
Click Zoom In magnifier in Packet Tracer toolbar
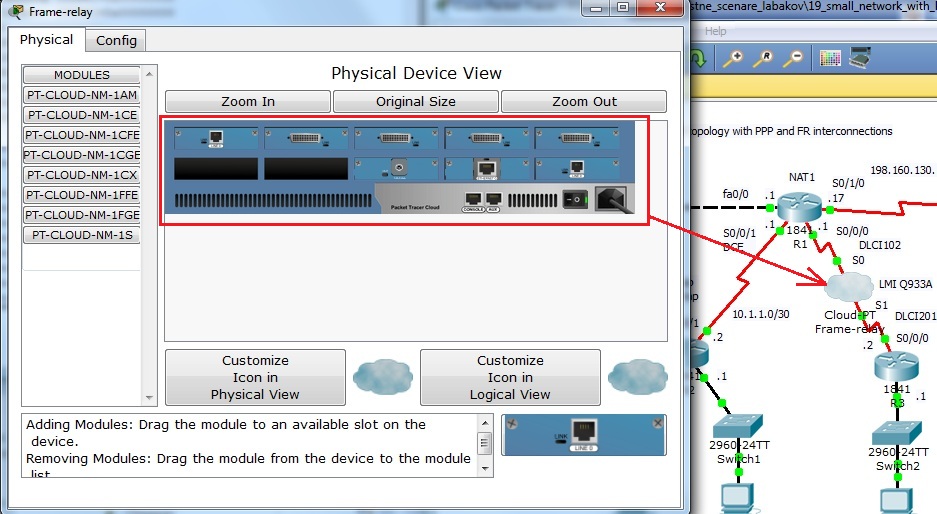coord(733,58)
